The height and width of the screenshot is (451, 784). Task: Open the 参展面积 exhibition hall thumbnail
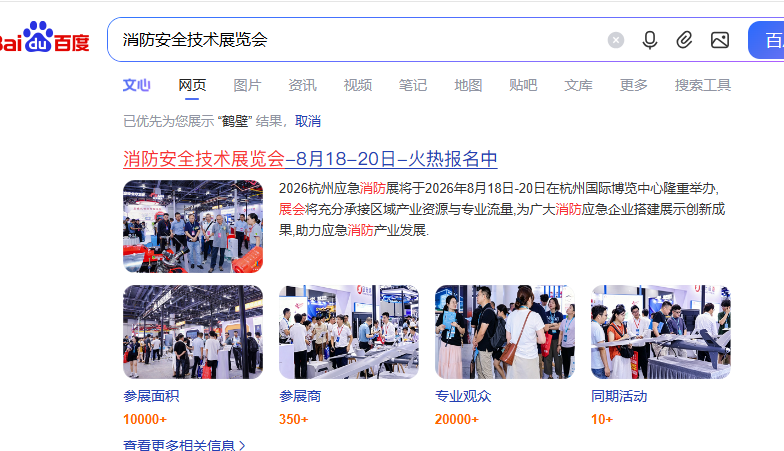193,332
